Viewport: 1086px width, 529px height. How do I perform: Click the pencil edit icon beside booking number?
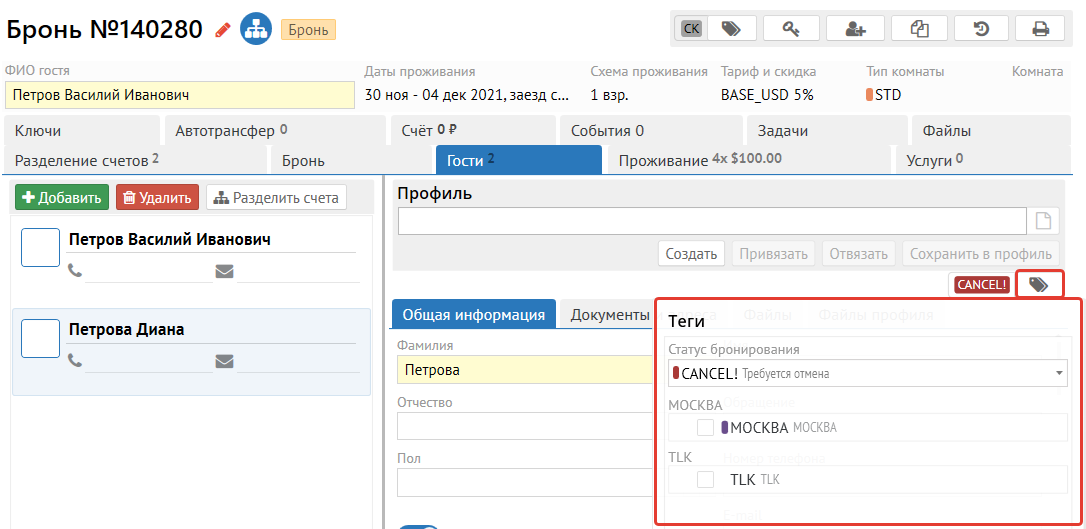point(223,30)
